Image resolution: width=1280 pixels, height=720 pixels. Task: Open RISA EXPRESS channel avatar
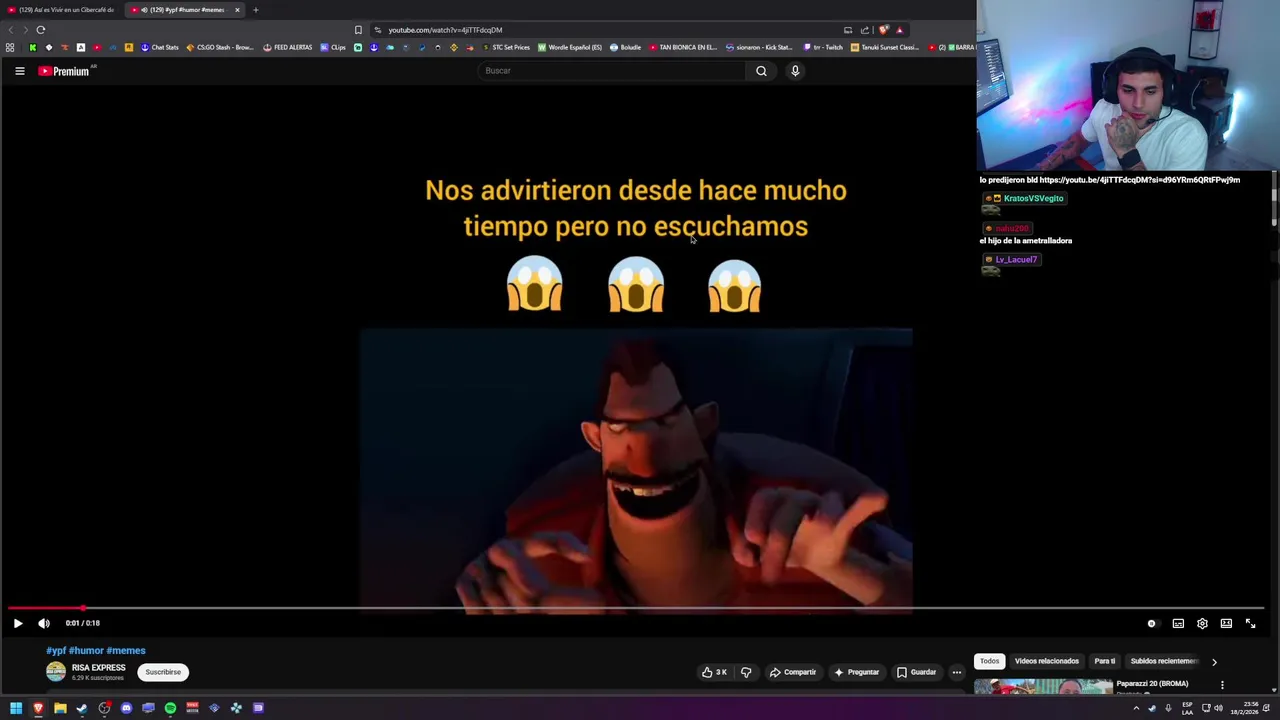(56, 672)
